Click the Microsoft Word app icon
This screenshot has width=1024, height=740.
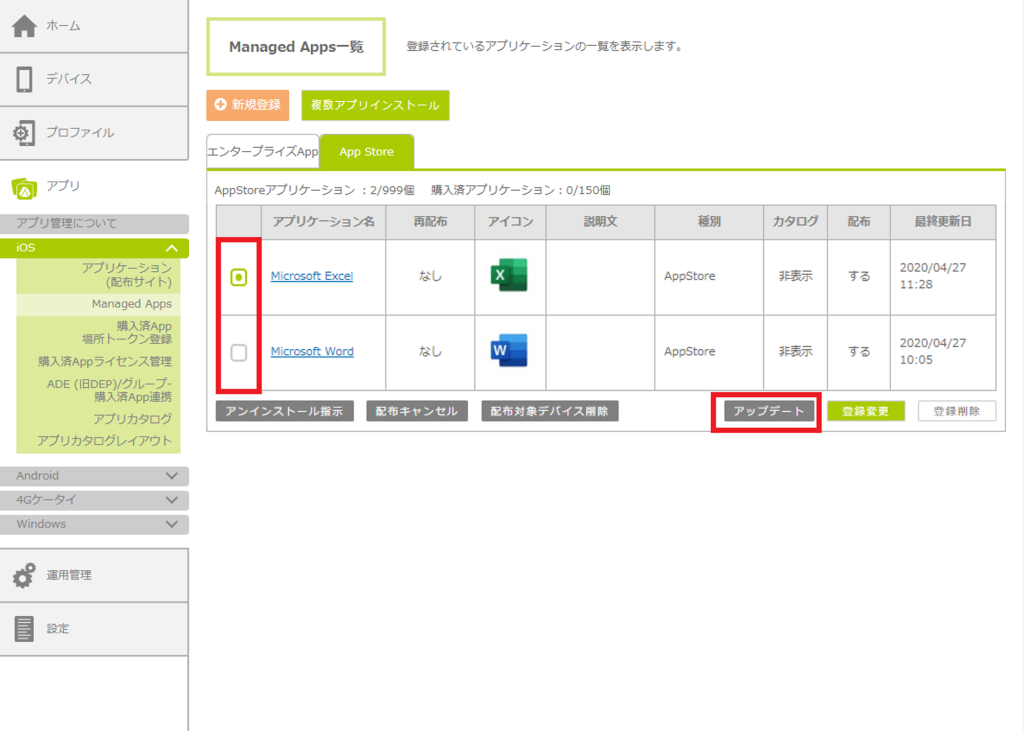click(x=509, y=351)
